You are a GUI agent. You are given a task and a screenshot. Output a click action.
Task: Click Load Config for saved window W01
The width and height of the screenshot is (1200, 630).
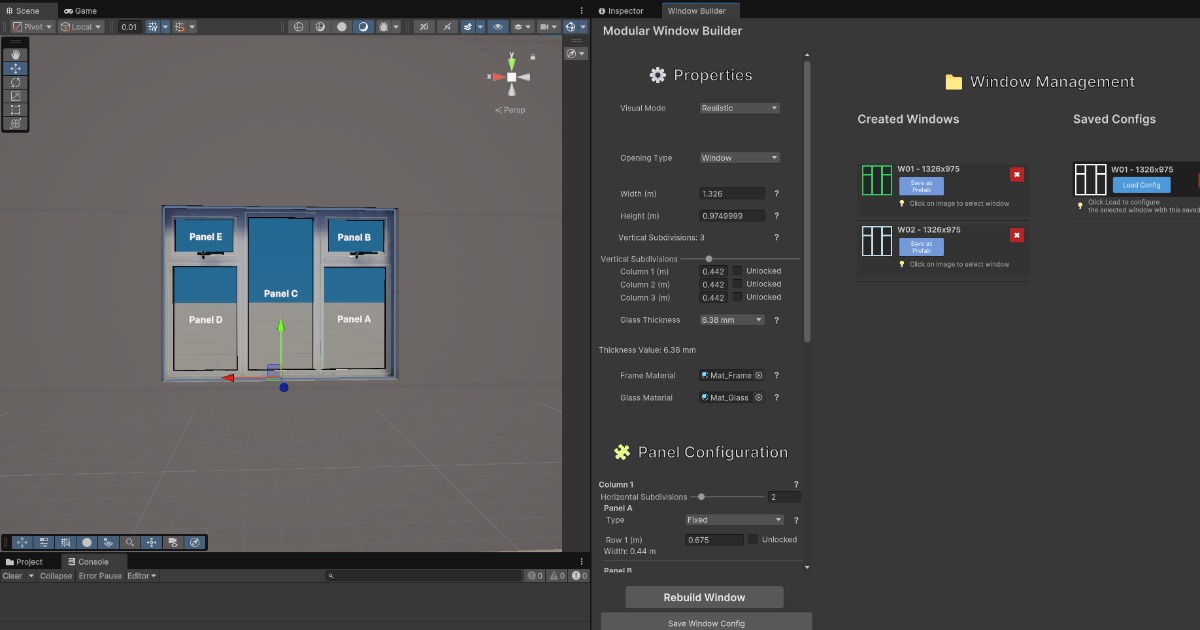[1141, 185]
